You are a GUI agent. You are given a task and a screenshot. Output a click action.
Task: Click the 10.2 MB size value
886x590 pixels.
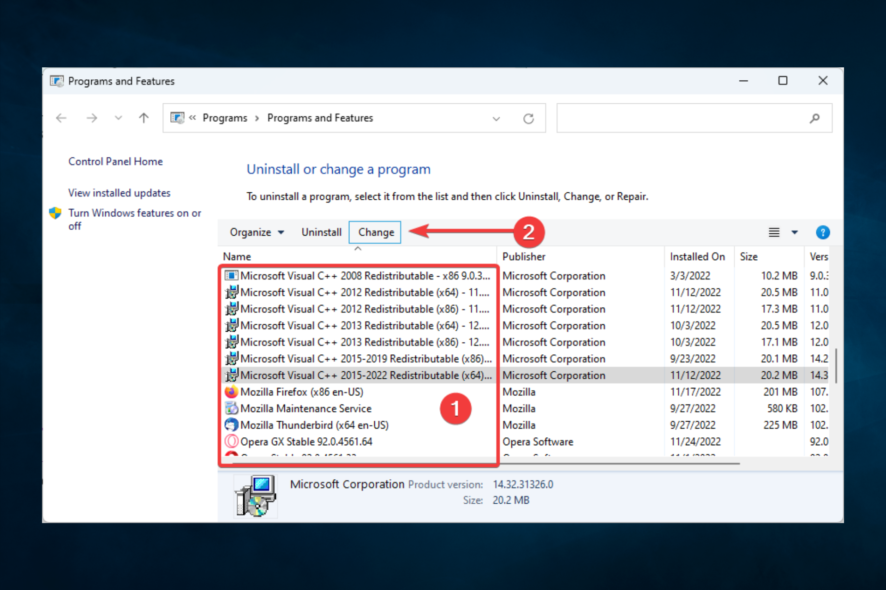(779, 276)
